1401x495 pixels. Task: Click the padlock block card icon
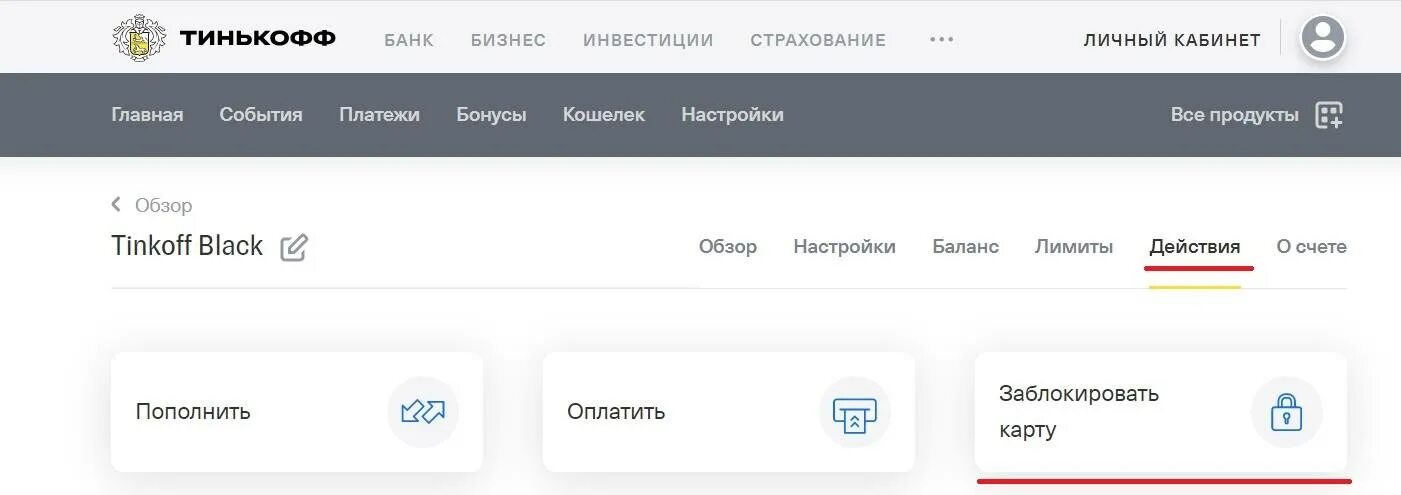tap(1287, 412)
